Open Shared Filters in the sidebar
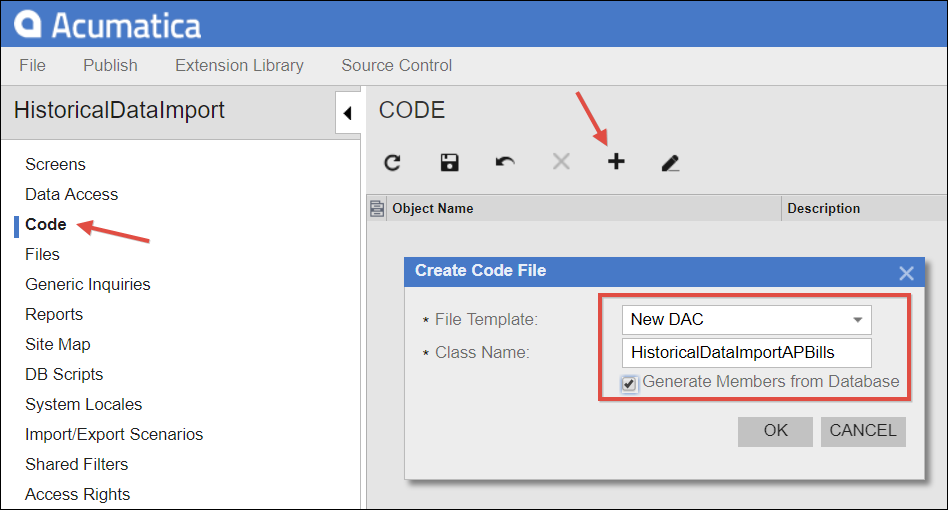948x510 pixels. click(x=77, y=465)
